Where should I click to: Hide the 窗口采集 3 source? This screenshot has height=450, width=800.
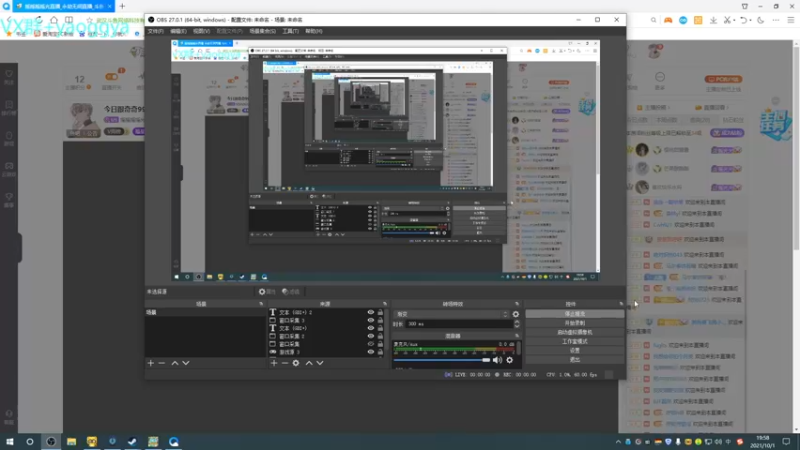(x=371, y=320)
